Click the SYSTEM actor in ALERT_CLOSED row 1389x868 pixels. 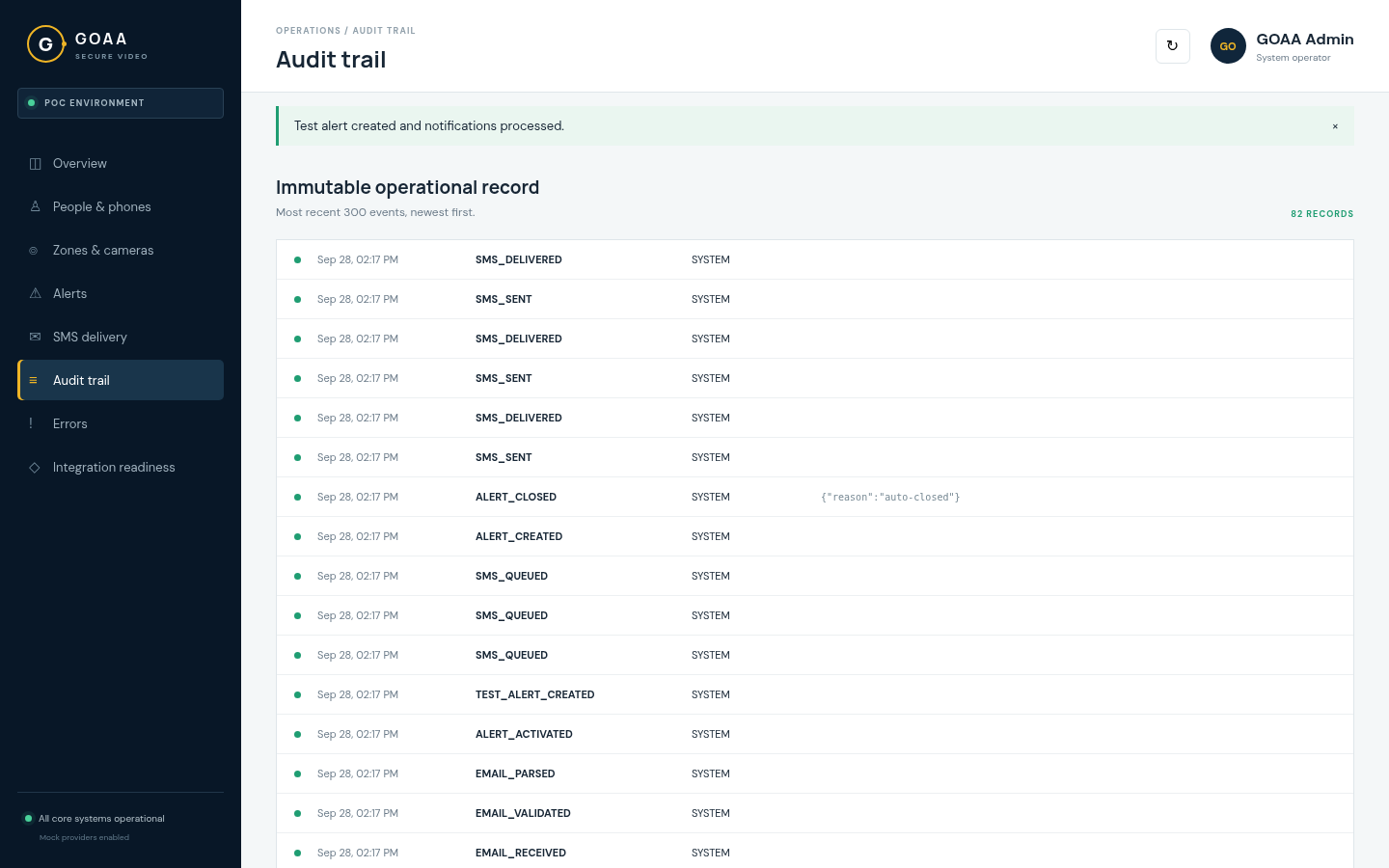711,497
